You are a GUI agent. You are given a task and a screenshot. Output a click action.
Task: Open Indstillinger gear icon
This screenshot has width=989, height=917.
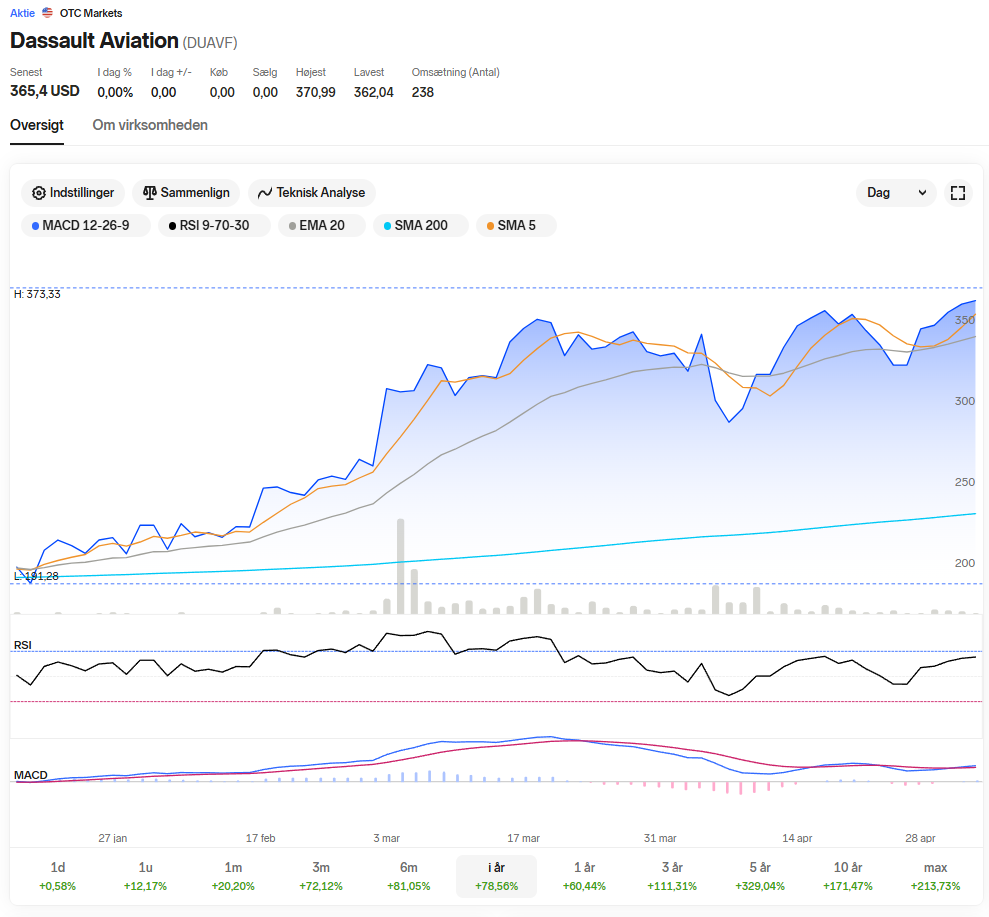(x=39, y=193)
